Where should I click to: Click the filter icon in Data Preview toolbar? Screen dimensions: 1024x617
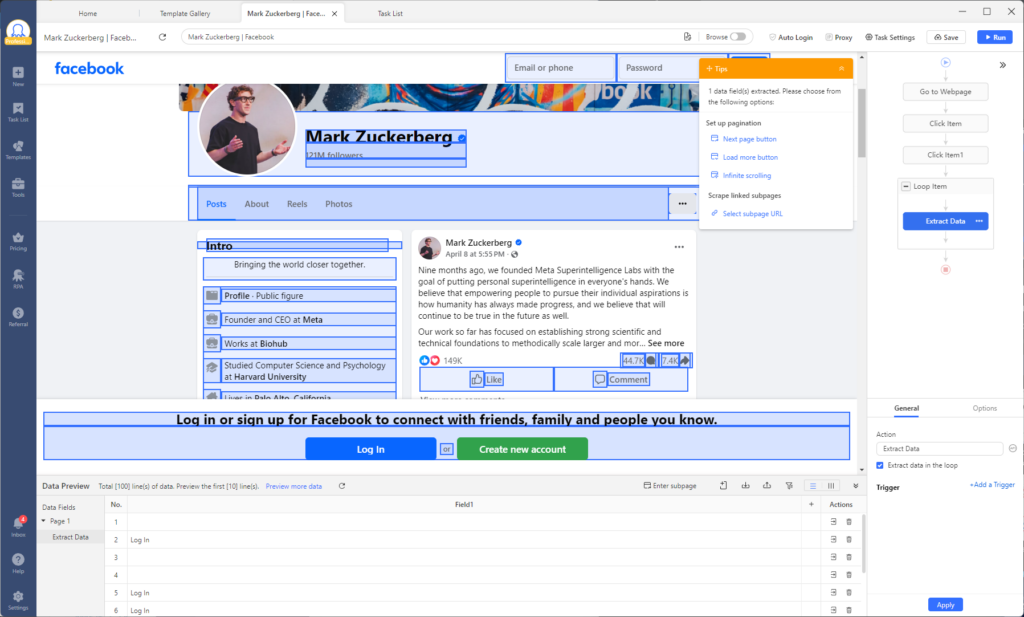click(x=789, y=486)
